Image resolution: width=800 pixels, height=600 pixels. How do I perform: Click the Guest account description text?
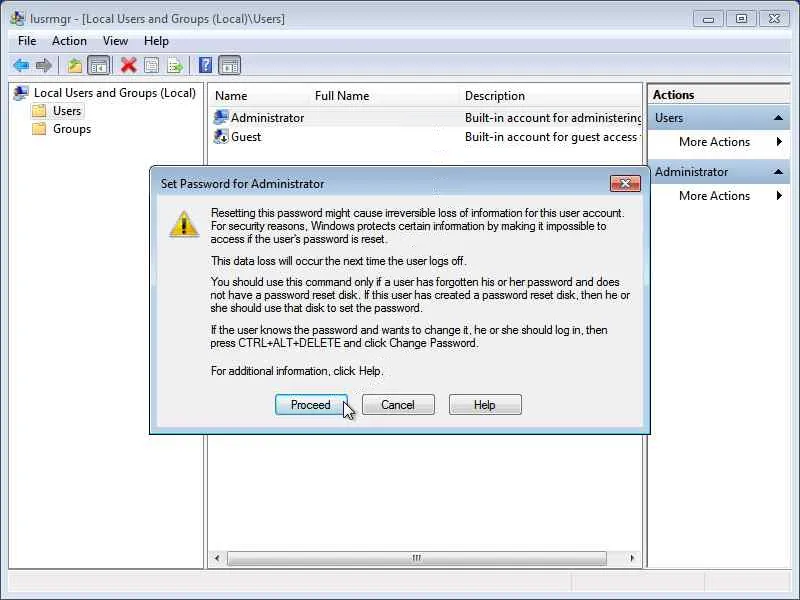click(553, 137)
